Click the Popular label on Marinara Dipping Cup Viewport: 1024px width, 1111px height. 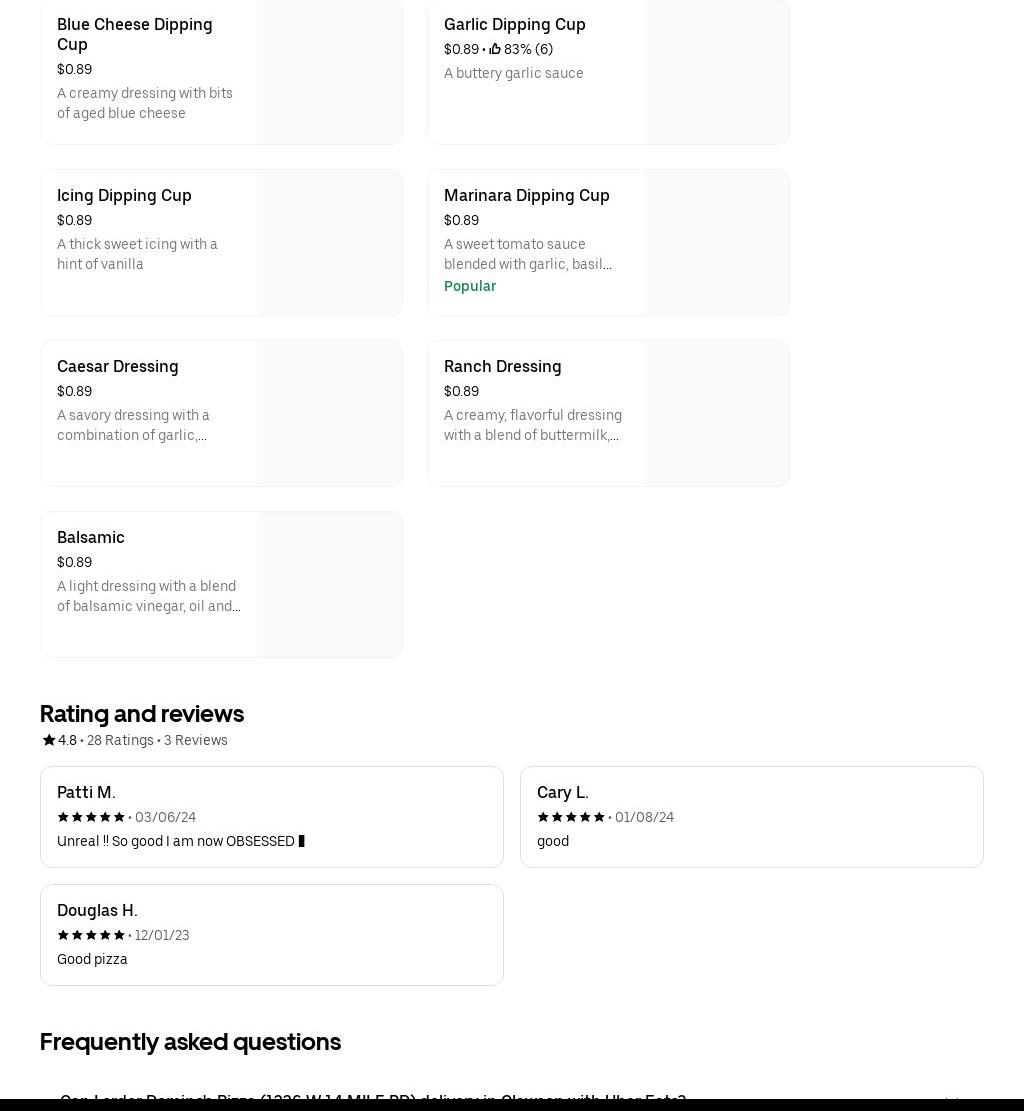[470, 286]
